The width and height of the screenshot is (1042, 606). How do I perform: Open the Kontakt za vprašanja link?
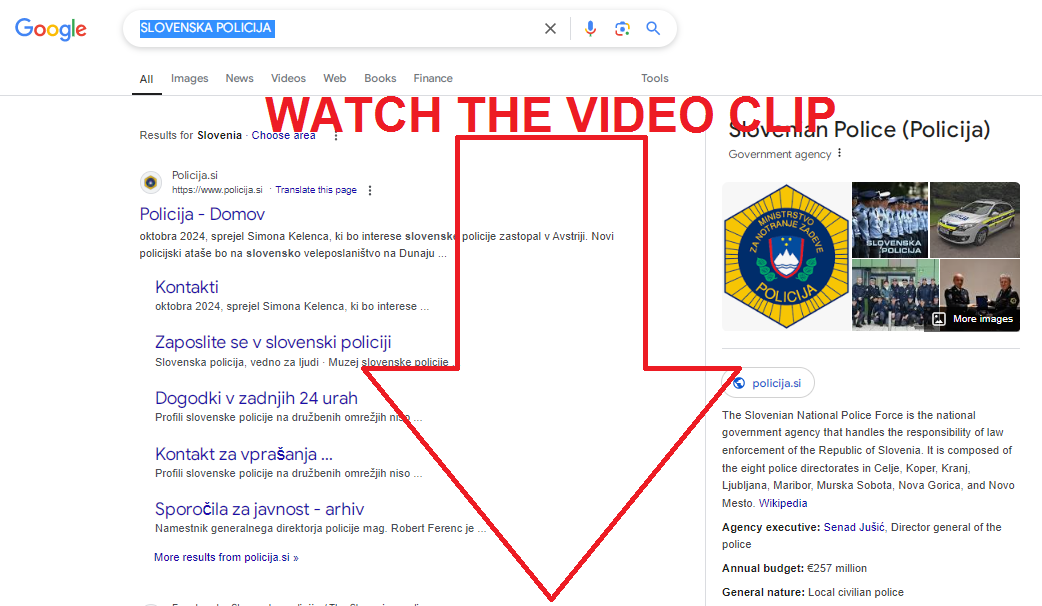pyautogui.click(x=243, y=454)
